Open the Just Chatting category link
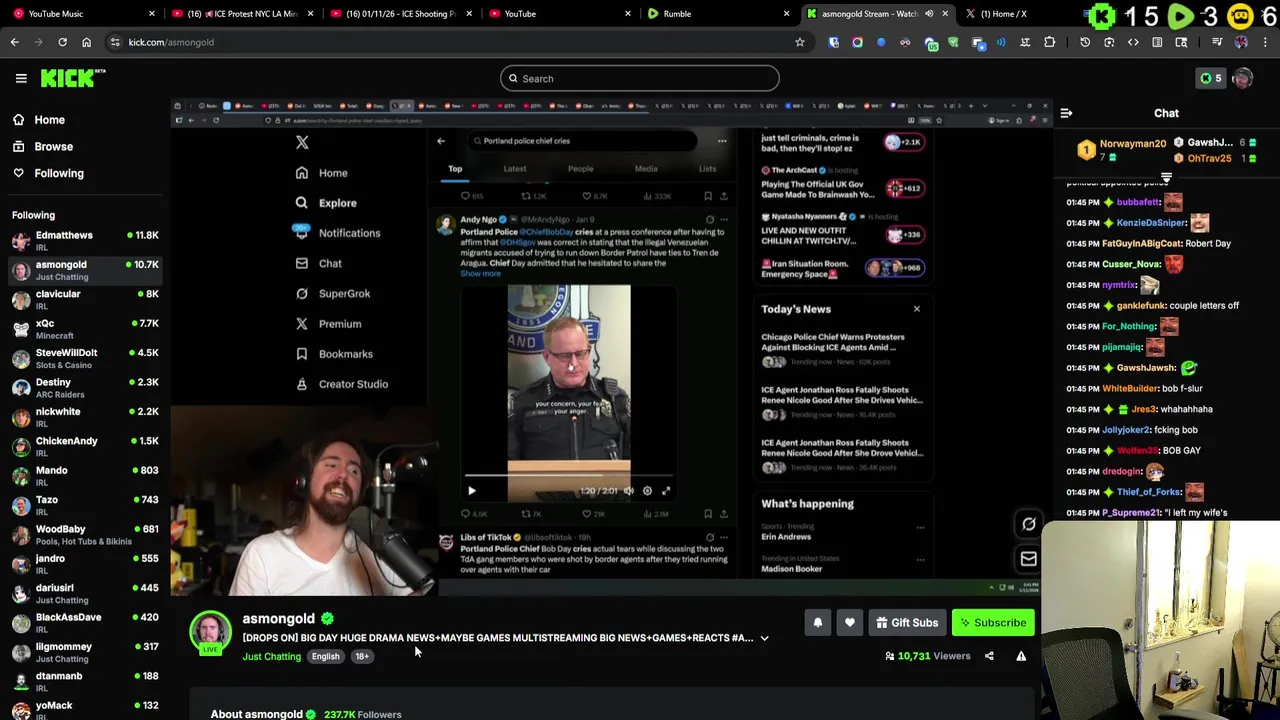The height and width of the screenshot is (720, 1280). (271, 657)
